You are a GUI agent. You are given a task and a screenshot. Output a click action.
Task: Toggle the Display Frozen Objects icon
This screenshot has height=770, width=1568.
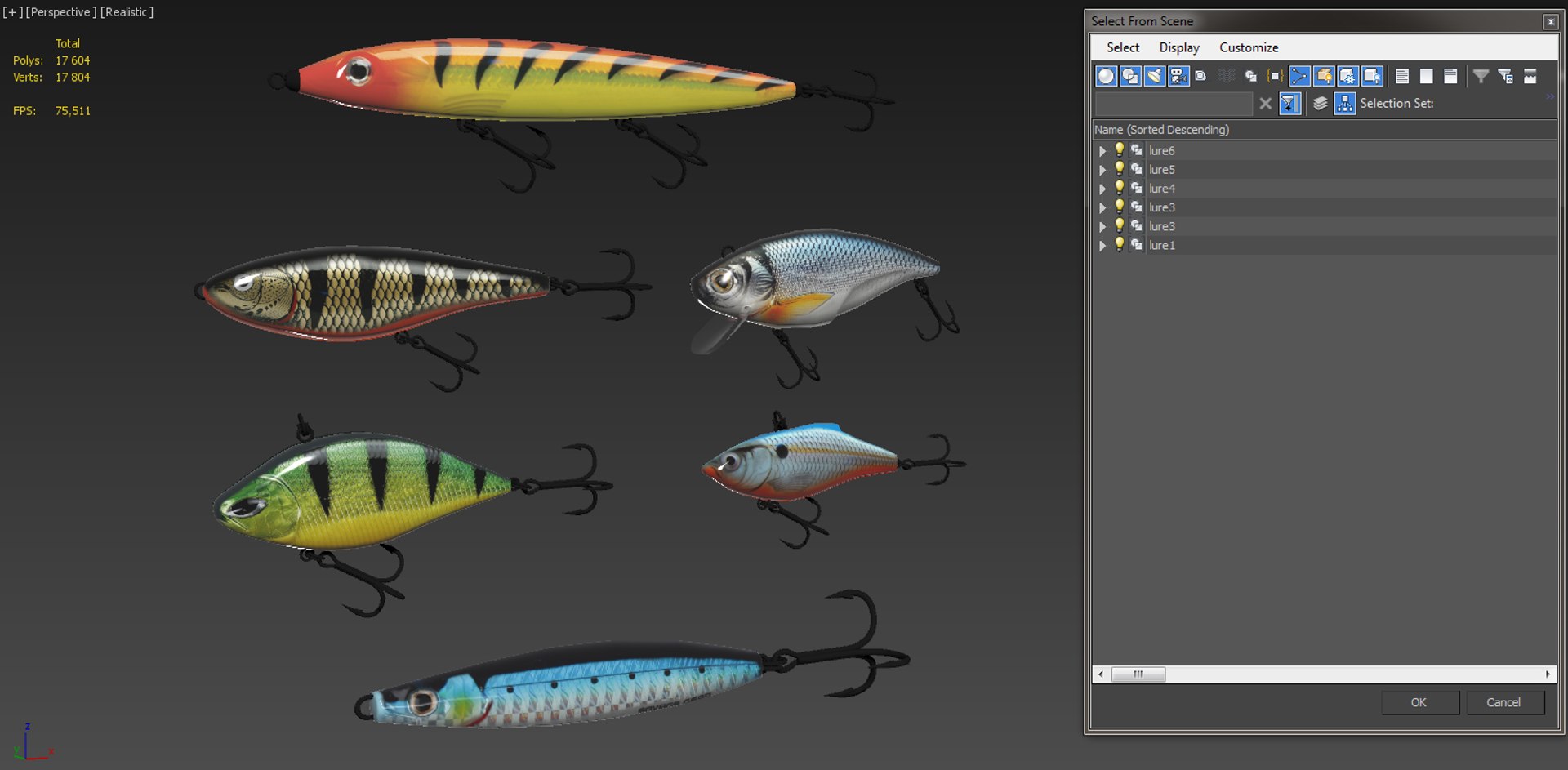[1347, 76]
